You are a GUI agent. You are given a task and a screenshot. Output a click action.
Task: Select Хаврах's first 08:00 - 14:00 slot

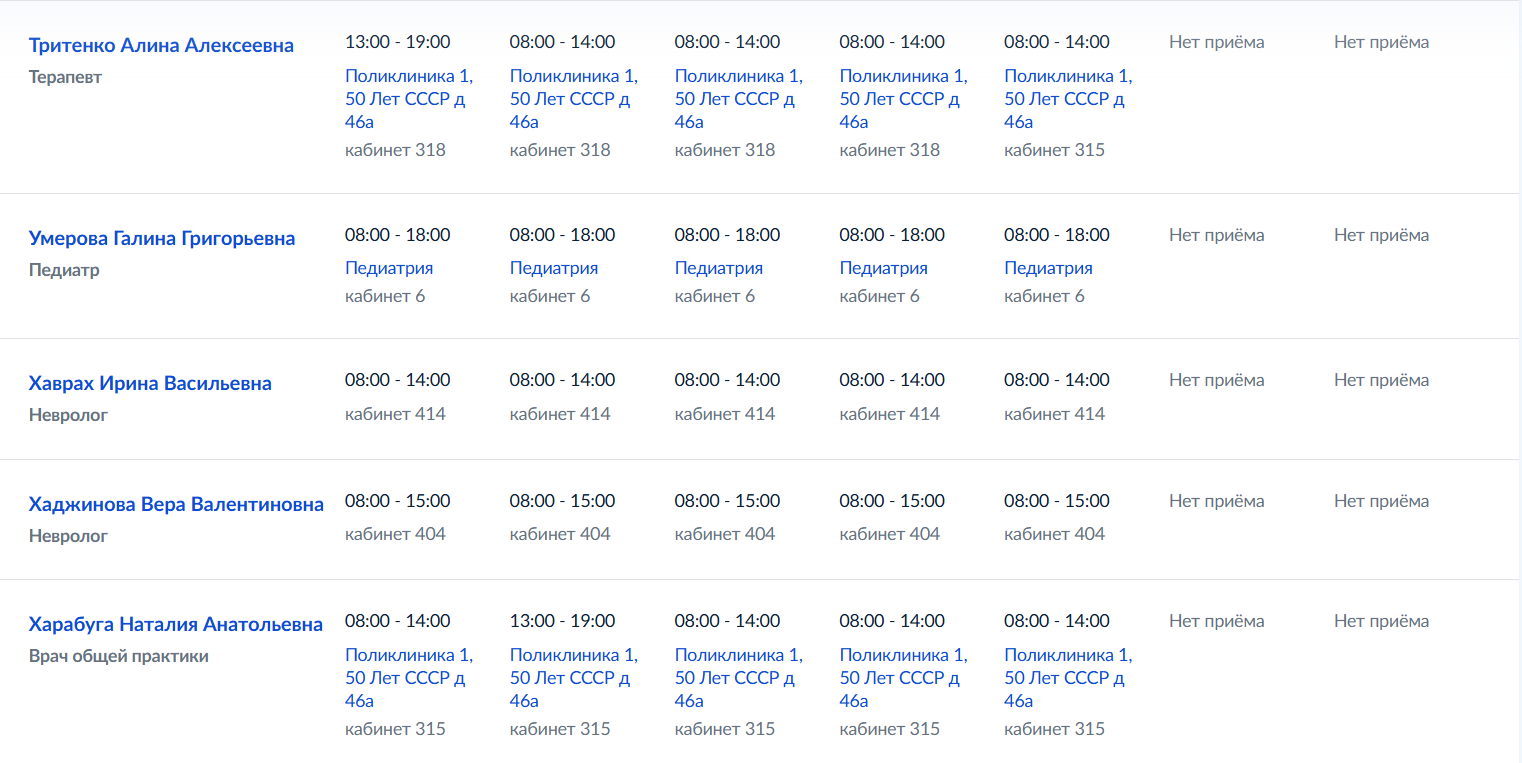[x=398, y=380]
